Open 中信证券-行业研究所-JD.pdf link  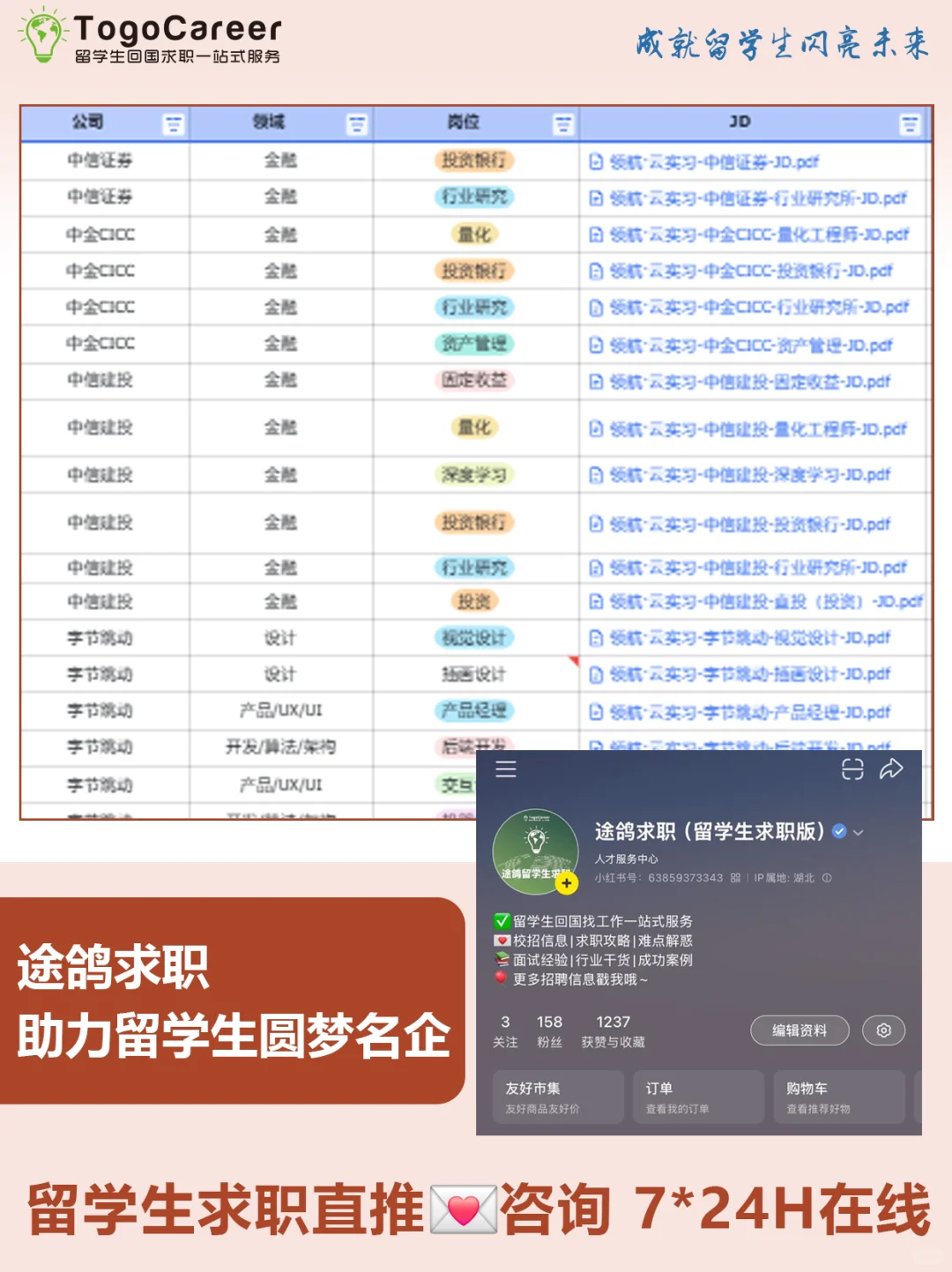click(x=758, y=198)
